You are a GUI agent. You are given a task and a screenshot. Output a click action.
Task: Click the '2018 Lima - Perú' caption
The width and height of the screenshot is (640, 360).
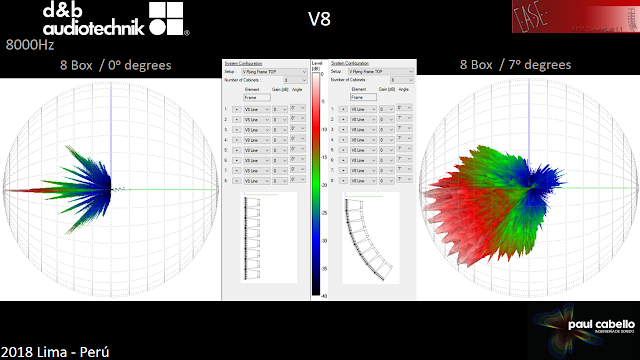click(x=55, y=352)
